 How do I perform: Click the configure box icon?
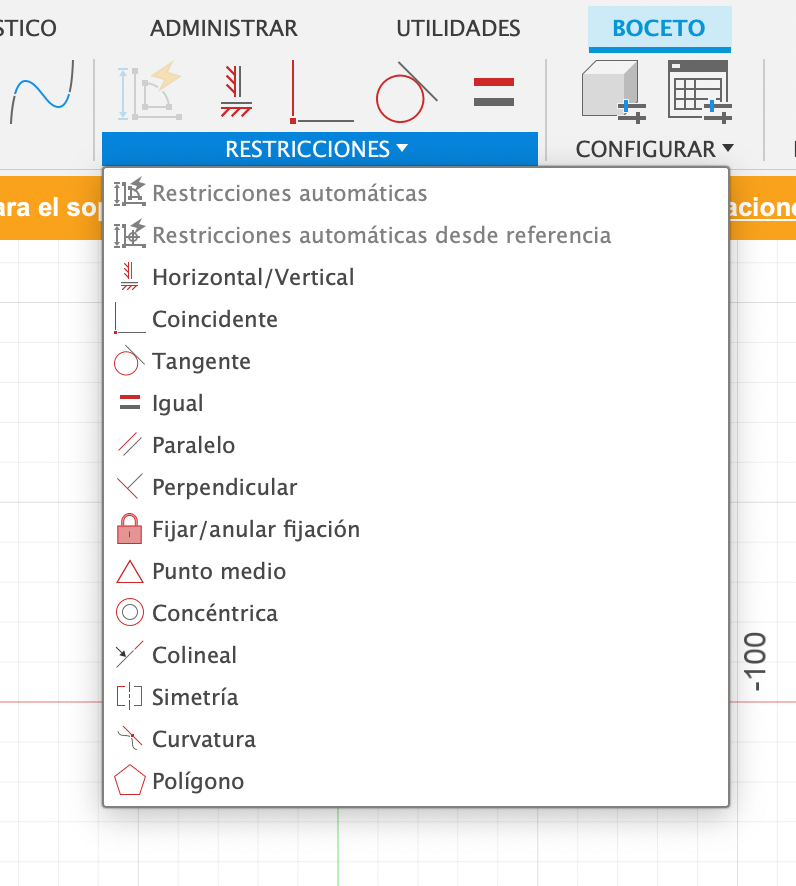(612, 92)
